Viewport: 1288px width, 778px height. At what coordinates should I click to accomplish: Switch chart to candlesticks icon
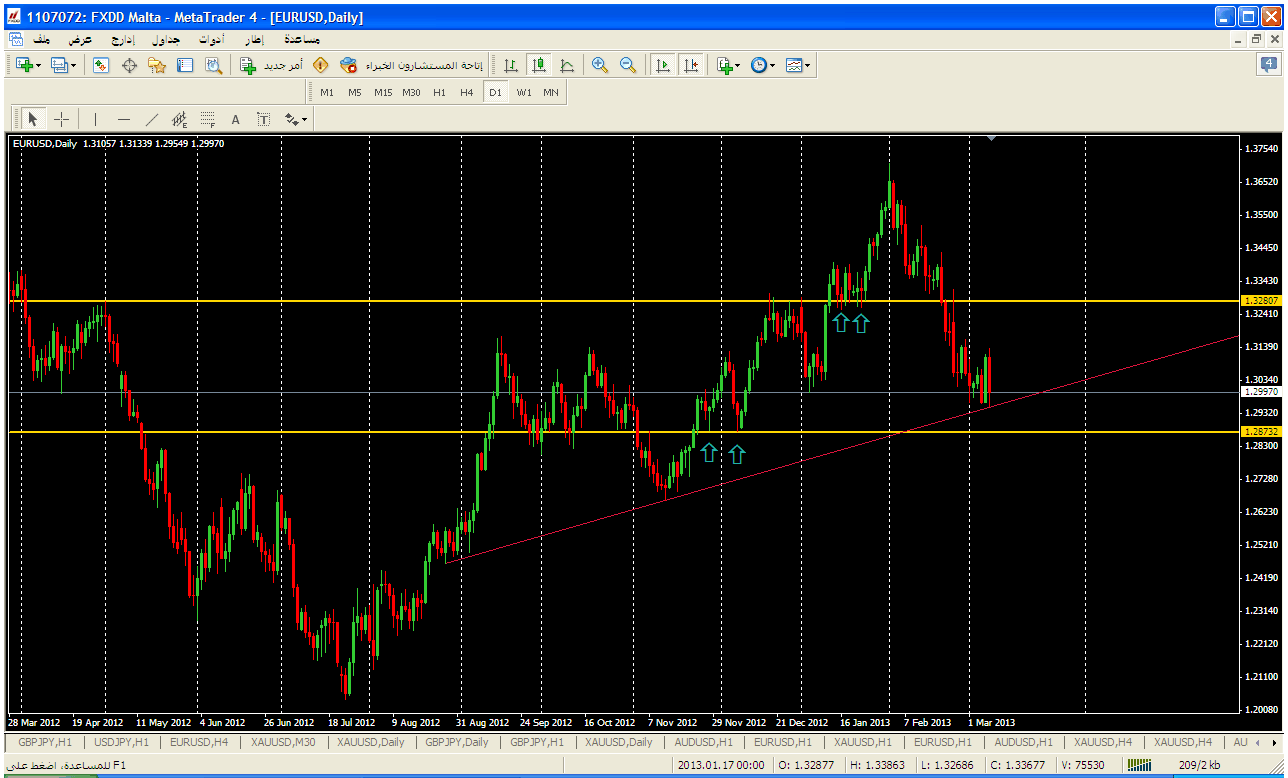[x=539, y=65]
